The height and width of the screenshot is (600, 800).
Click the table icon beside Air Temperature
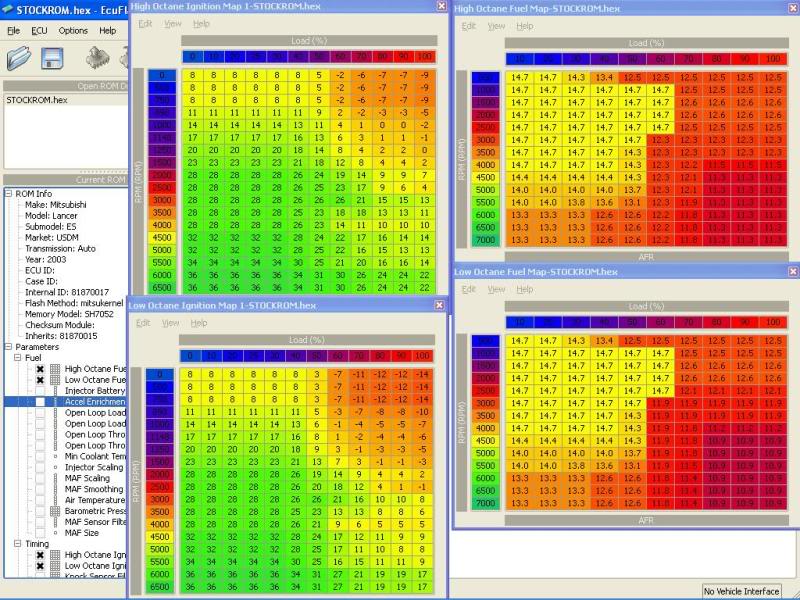55,501
